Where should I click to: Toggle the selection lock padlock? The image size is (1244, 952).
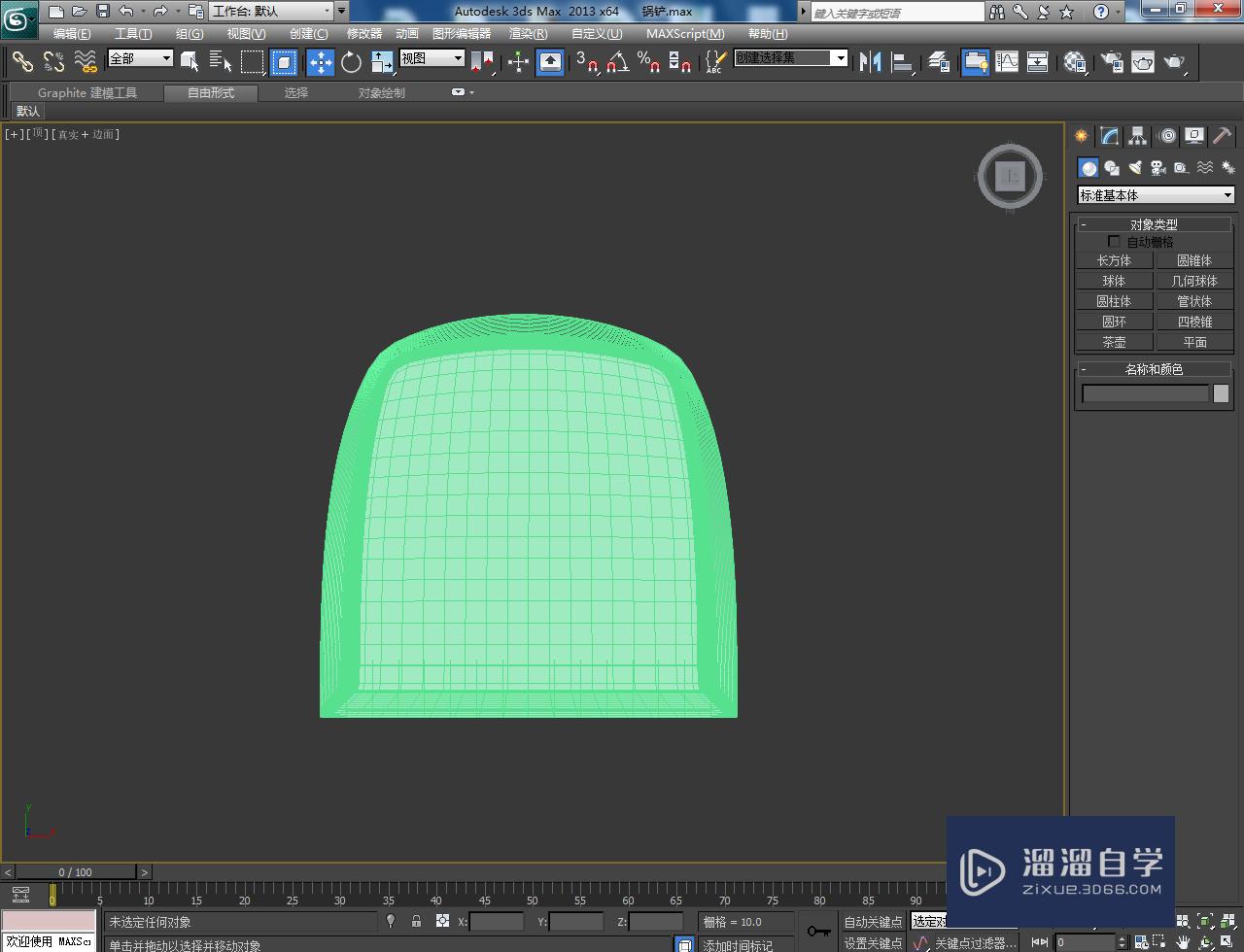pyautogui.click(x=416, y=921)
